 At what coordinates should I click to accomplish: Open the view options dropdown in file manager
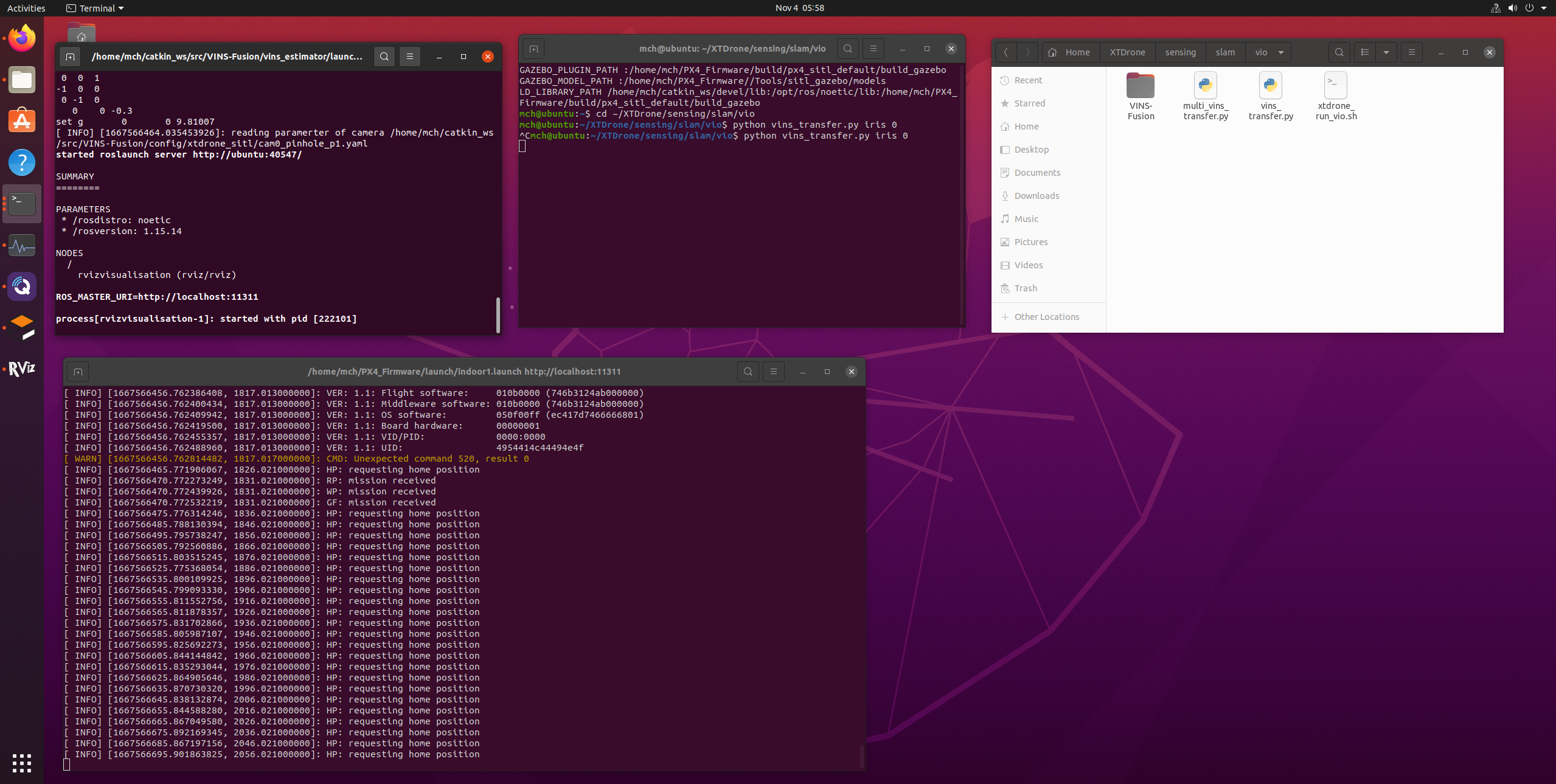pyautogui.click(x=1386, y=52)
